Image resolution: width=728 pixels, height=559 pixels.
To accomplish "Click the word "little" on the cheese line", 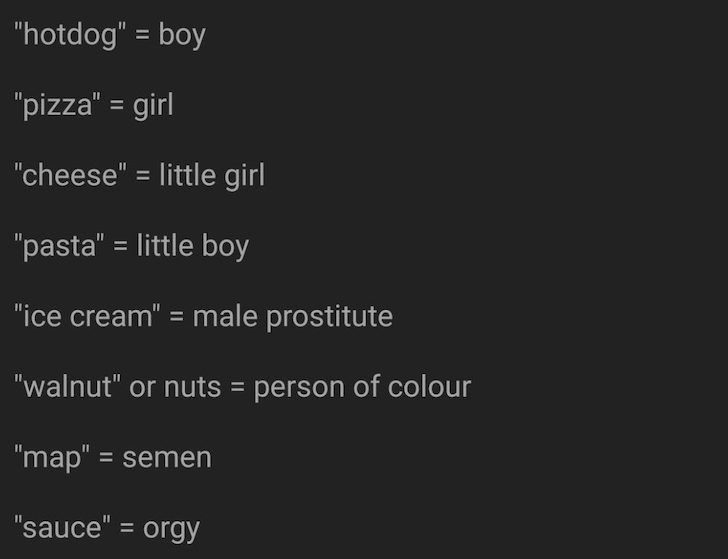I will coord(187,176).
